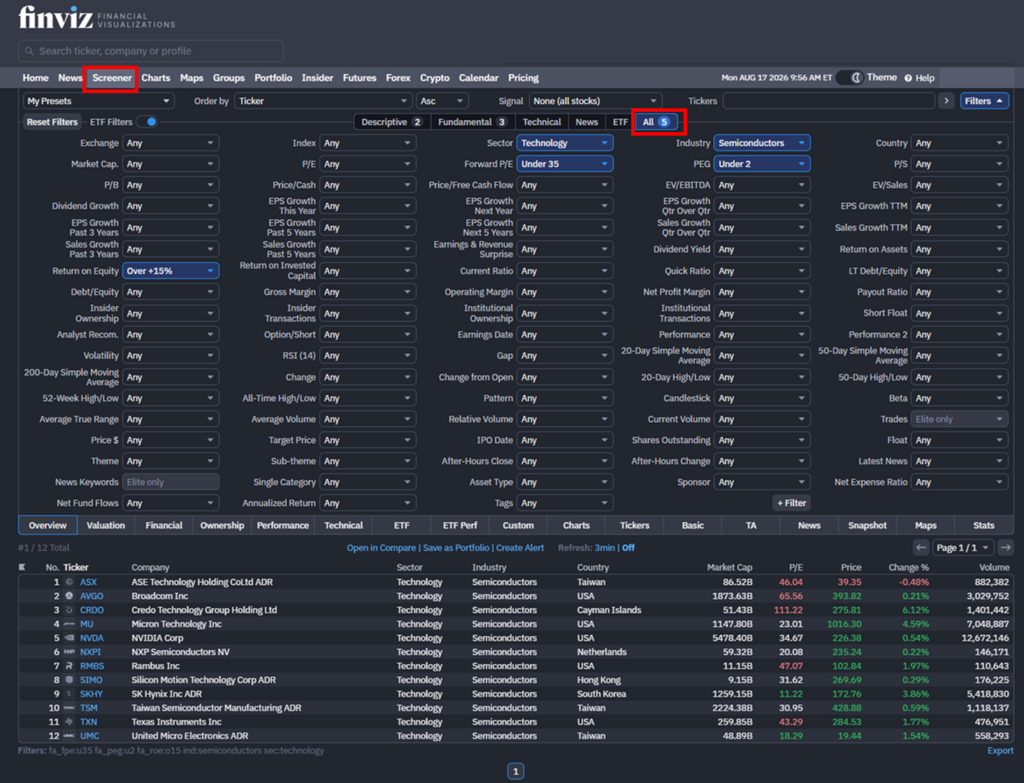Open the Dividend Yield filter dropdown
Image resolution: width=1024 pixels, height=783 pixels.
pos(761,249)
